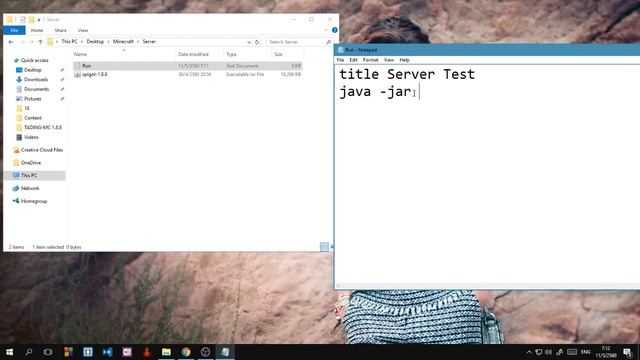Click 'This PC' in address breadcrumb
This screenshot has width=640, height=360.
coord(69,42)
